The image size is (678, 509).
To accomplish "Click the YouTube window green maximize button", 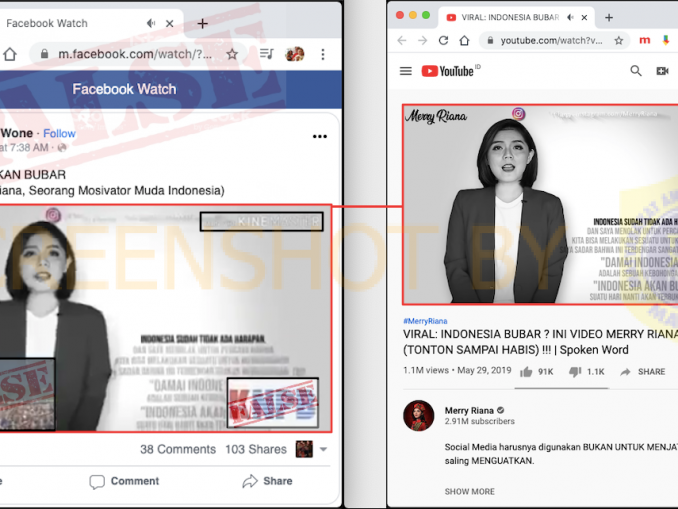I will point(425,15).
